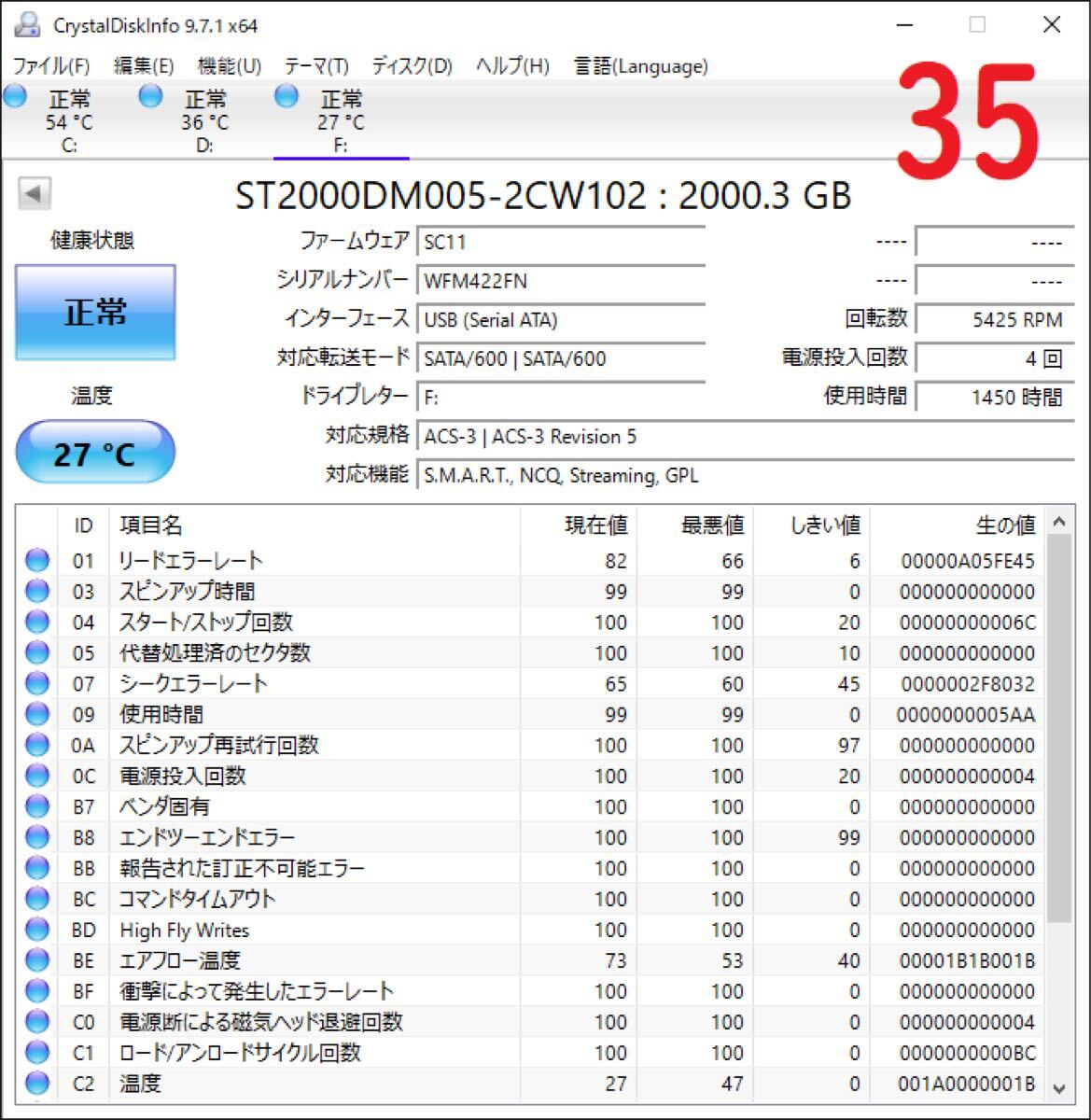The height and width of the screenshot is (1120, 1091).
Task: Click the scrollbar down arrow in SMART list
Action: (1059, 1088)
